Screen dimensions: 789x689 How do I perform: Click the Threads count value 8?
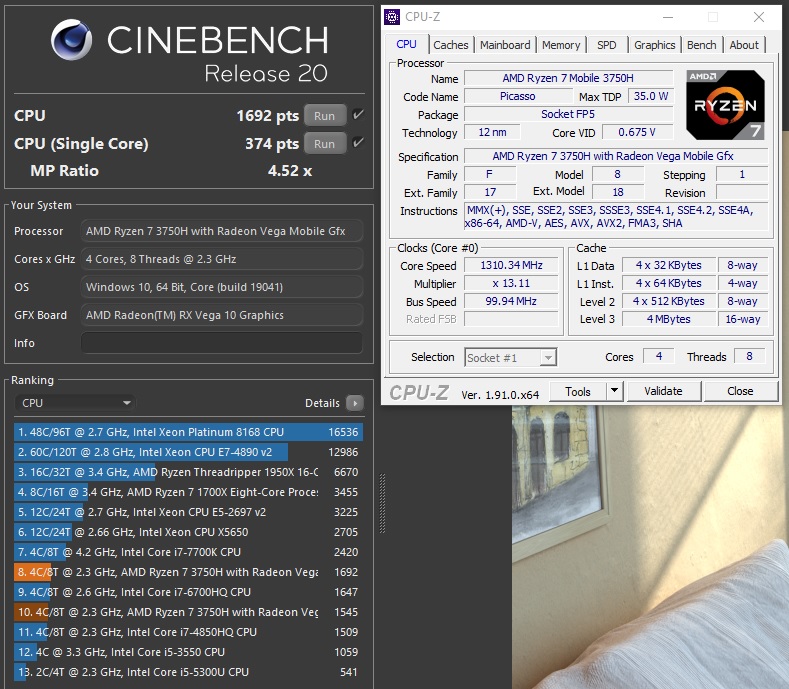coord(749,356)
